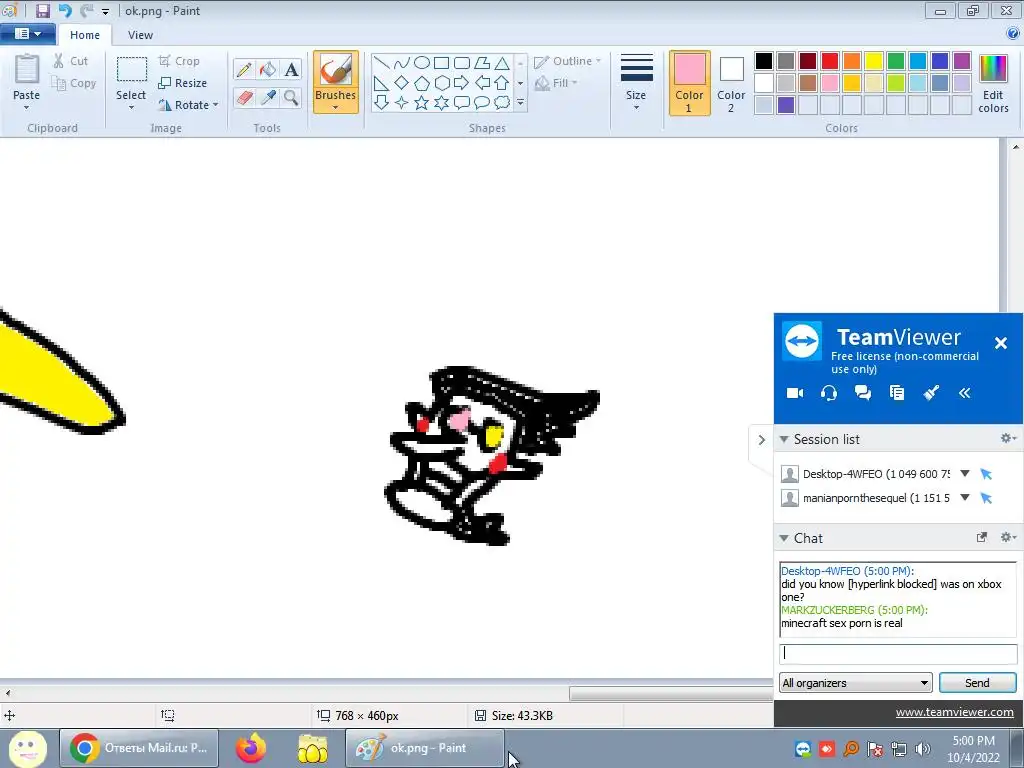Image resolution: width=1024 pixels, height=768 pixels.
Task: Select the Magnifier tool
Action: tap(291, 98)
